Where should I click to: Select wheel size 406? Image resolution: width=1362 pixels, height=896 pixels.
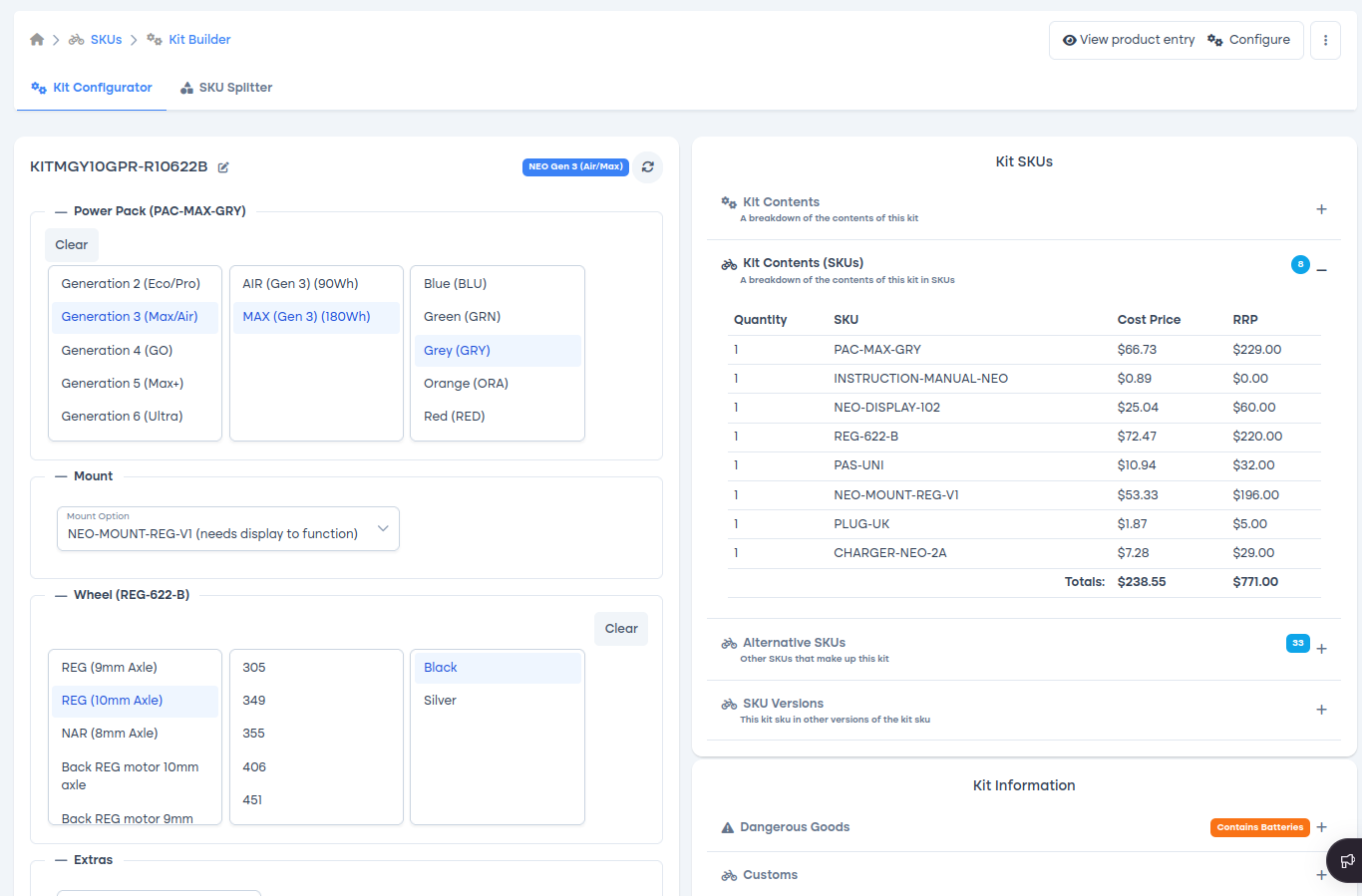coord(316,767)
